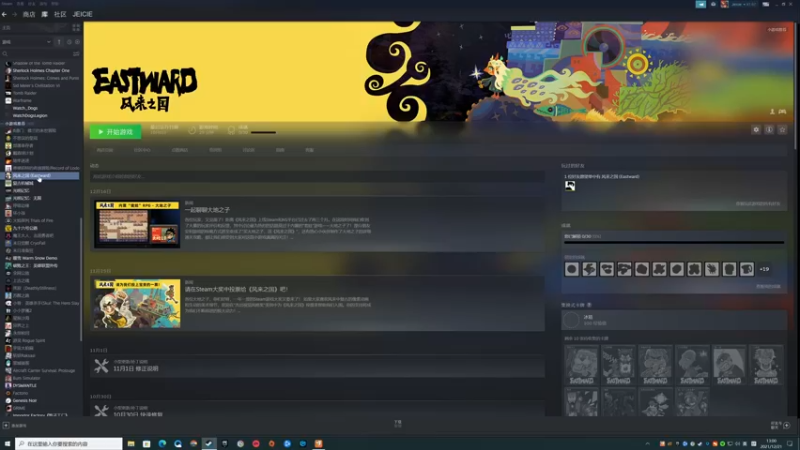The image size is (800, 450).
Task: Click the sort-by-recent arrow icon in sidebar
Action: point(59,42)
